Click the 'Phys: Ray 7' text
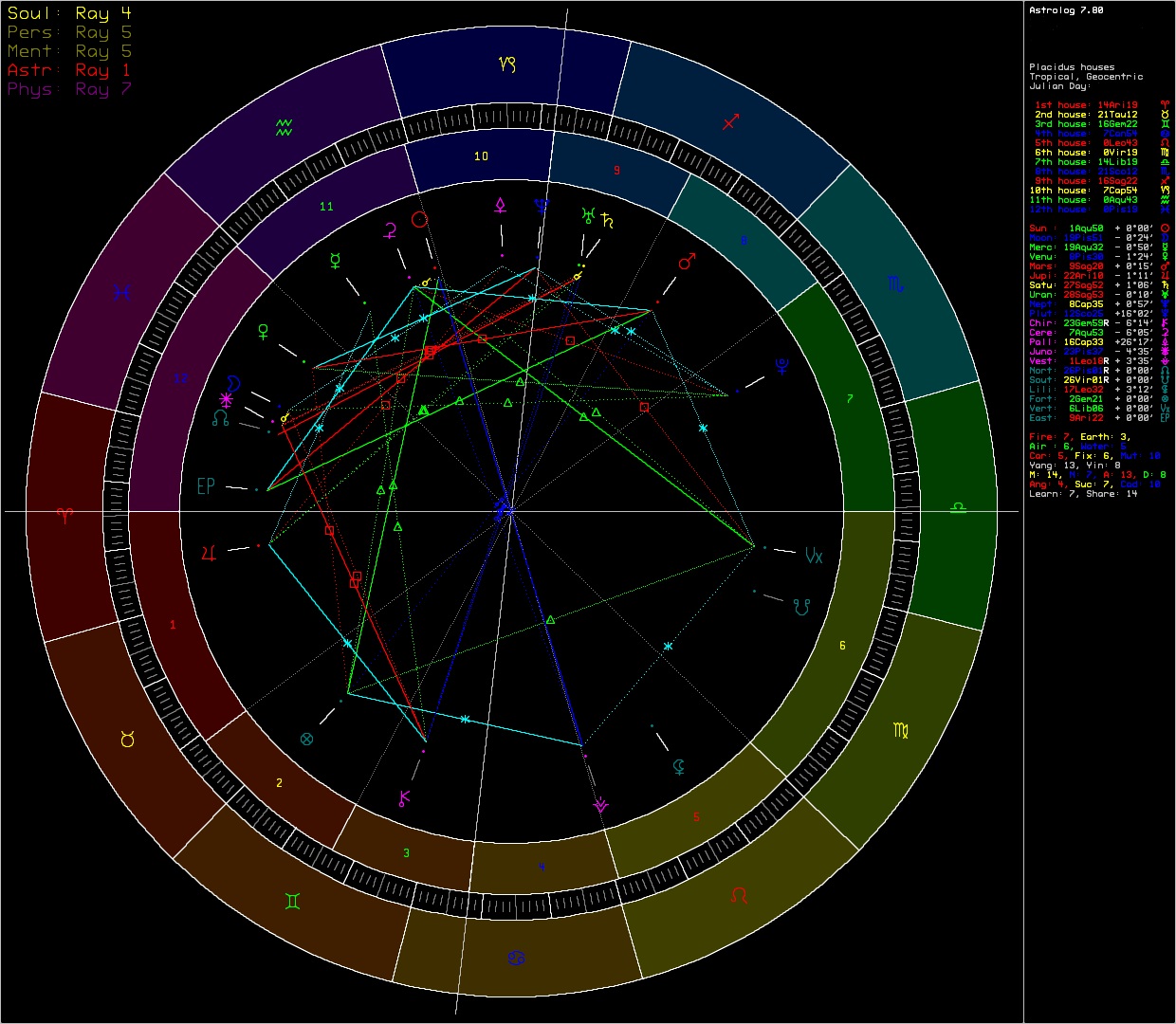Image resolution: width=1176 pixels, height=1024 pixels. 69,89
